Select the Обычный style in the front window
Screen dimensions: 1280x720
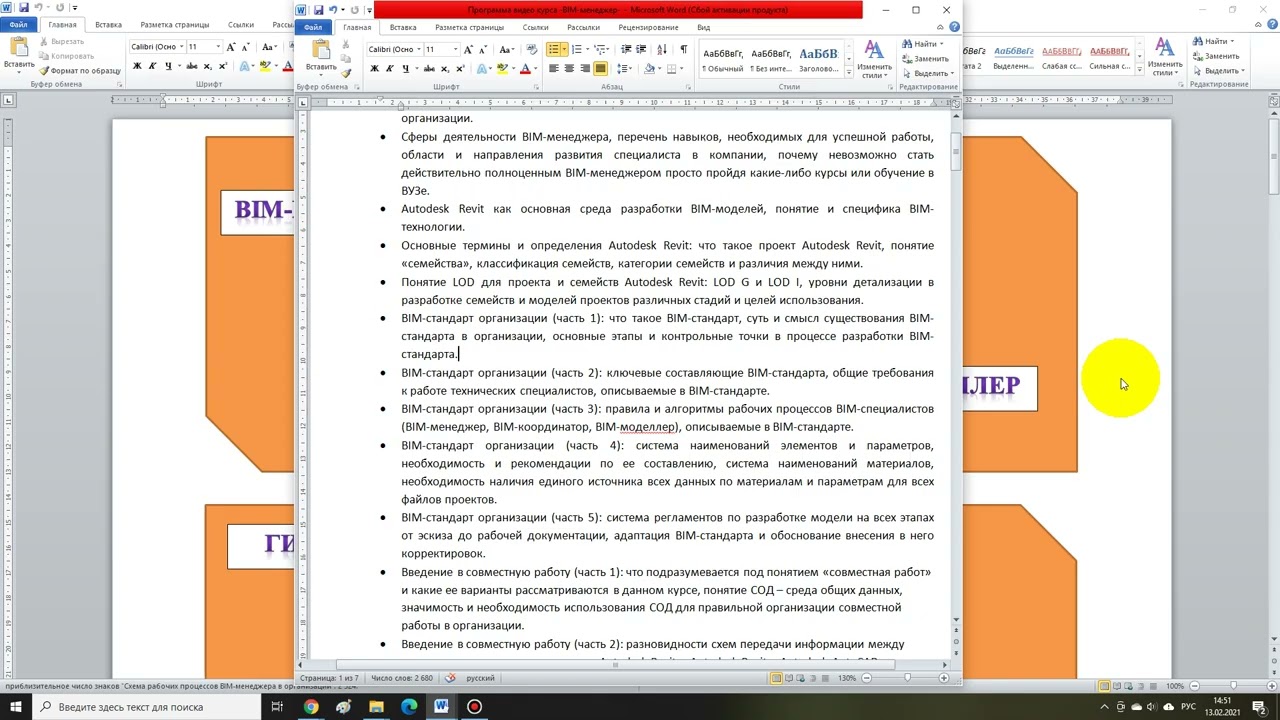pyautogui.click(x=723, y=60)
